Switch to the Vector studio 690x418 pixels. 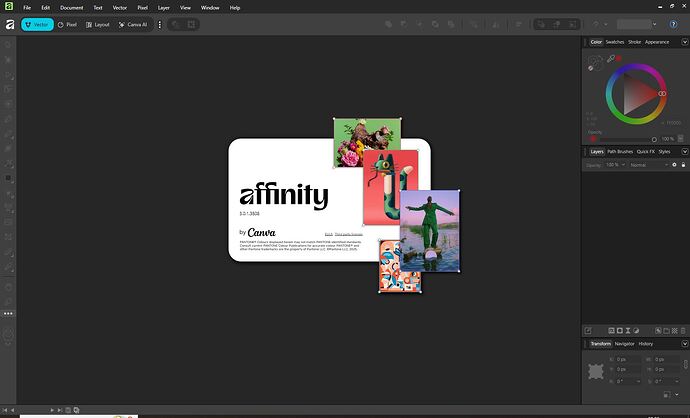coord(37,25)
